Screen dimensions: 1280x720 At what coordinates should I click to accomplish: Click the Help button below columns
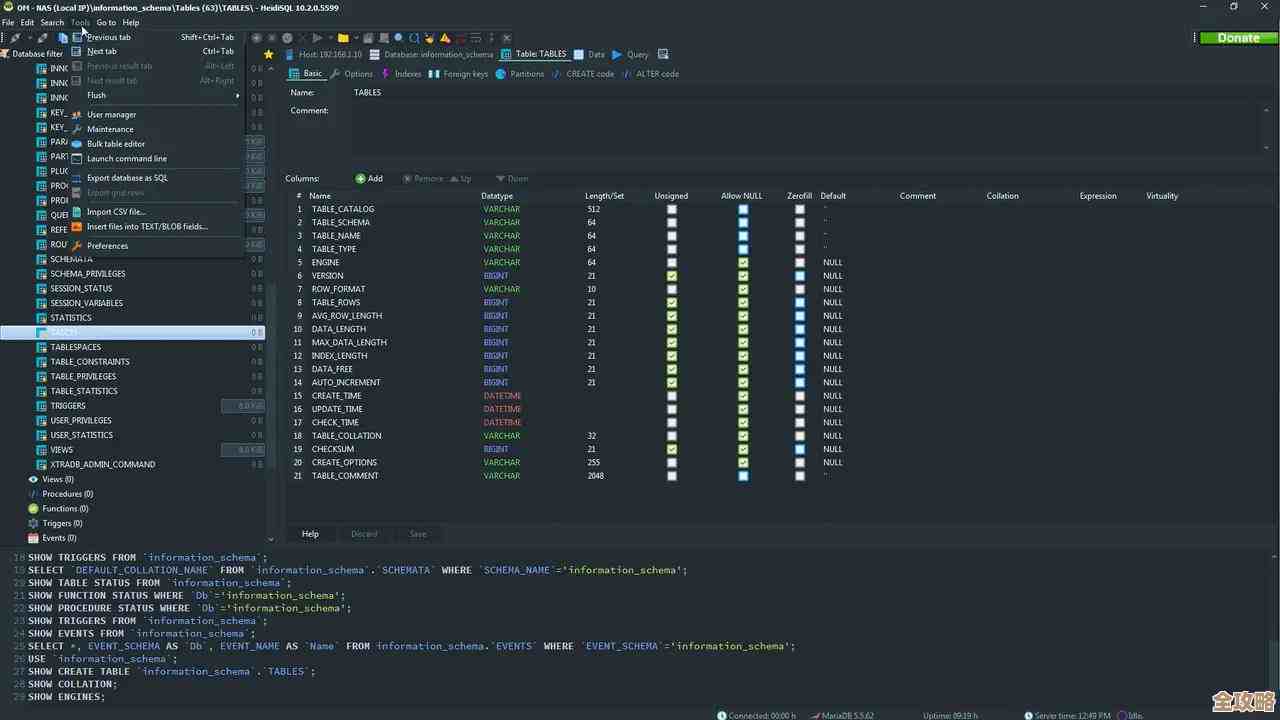coord(310,534)
